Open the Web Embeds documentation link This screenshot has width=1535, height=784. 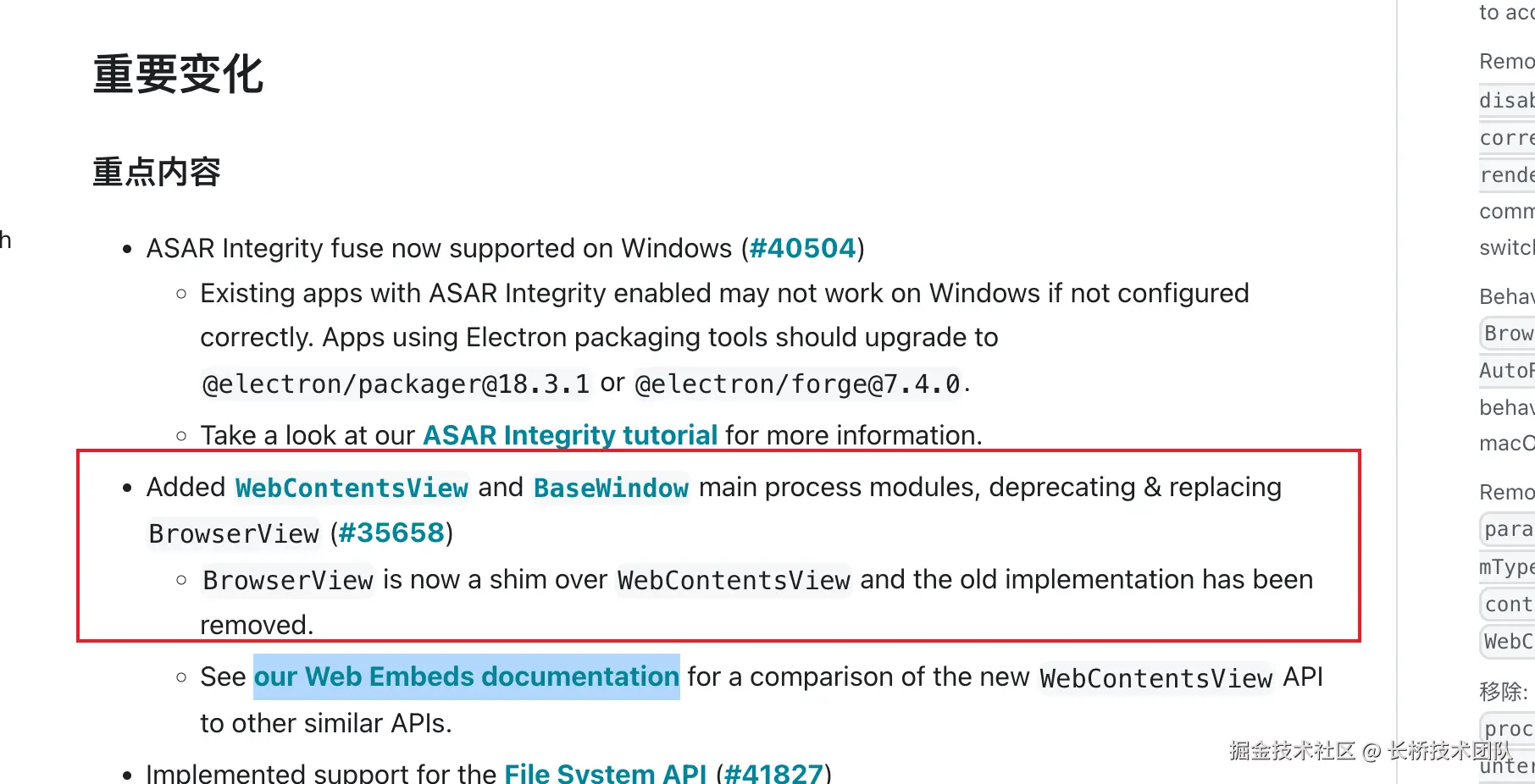[466, 676]
